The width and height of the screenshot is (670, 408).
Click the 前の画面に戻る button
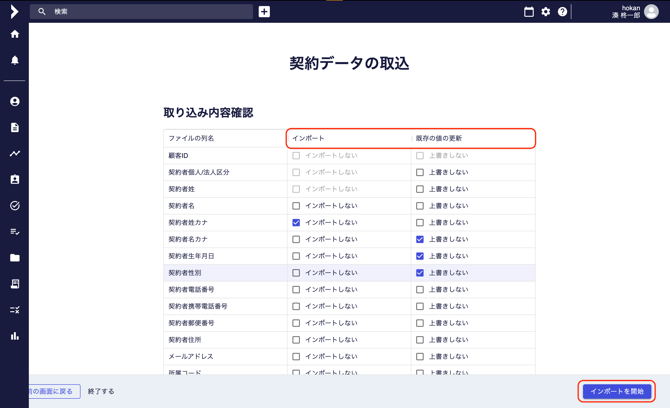click(55, 391)
